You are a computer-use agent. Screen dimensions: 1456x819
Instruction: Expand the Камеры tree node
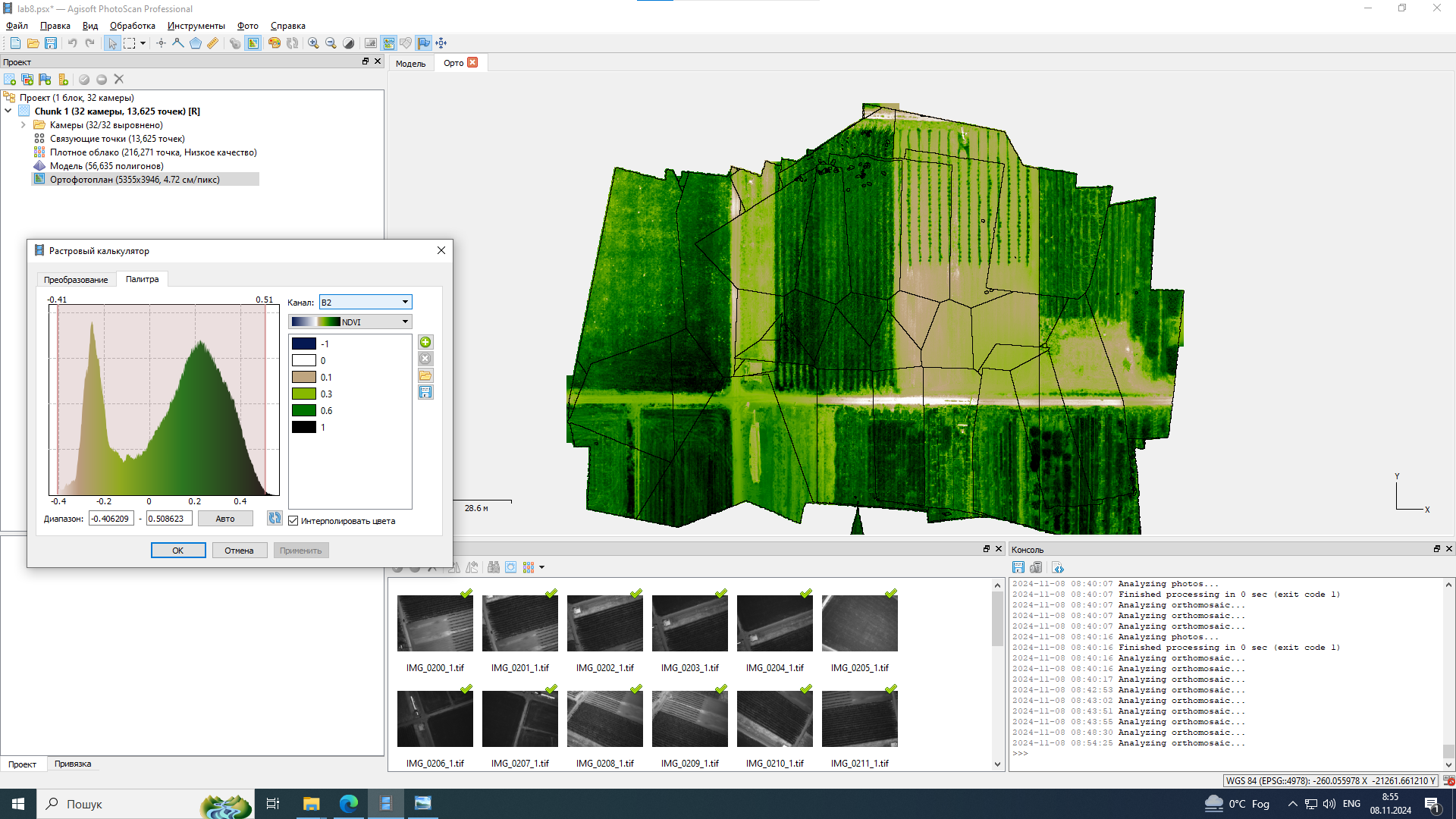tap(24, 125)
